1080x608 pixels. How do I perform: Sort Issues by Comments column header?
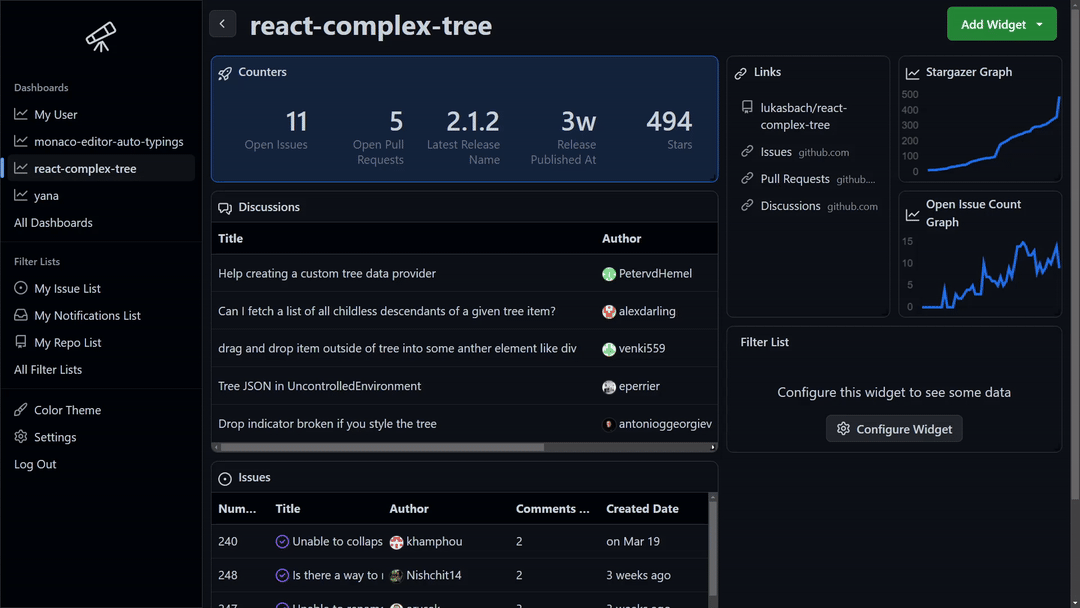point(552,508)
